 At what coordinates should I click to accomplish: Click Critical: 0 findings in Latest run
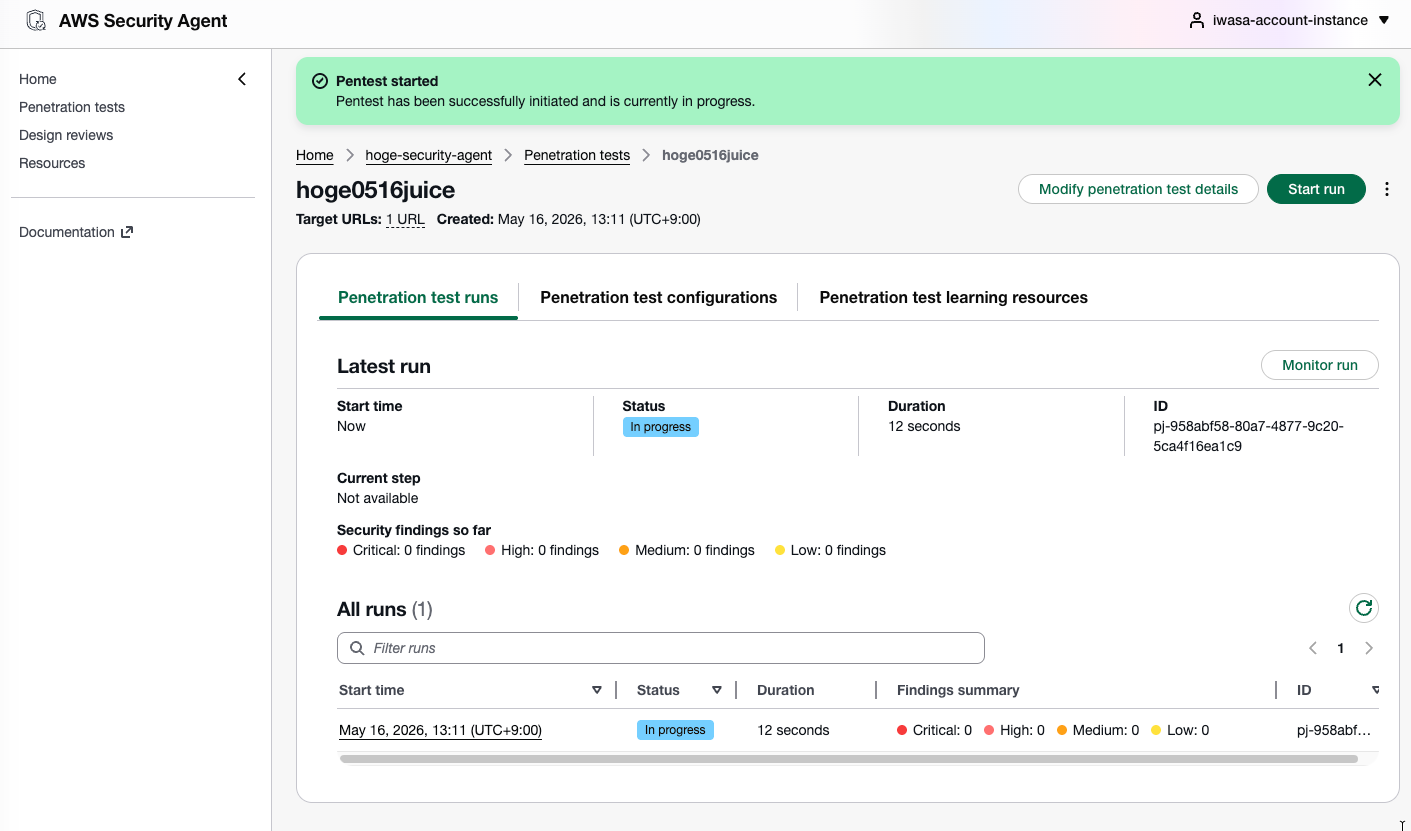coord(401,550)
